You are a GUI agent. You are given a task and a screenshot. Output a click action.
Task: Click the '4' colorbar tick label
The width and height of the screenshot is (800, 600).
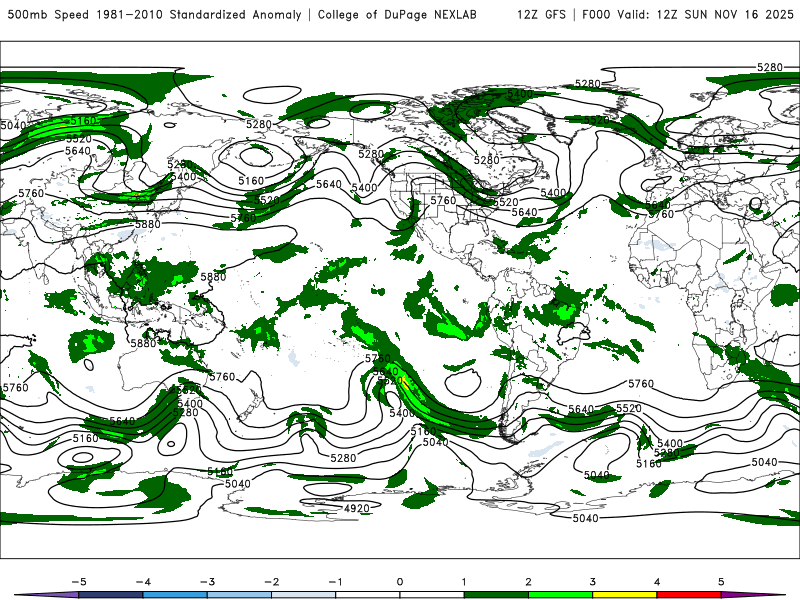click(657, 582)
